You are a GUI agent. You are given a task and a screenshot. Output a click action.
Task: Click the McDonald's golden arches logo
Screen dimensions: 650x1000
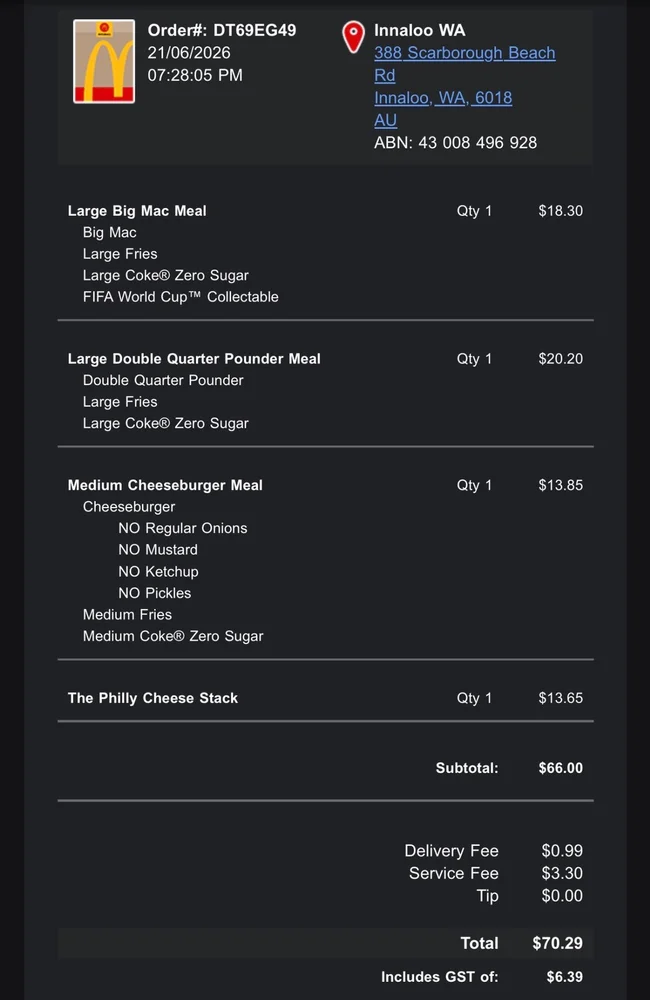pos(104,61)
